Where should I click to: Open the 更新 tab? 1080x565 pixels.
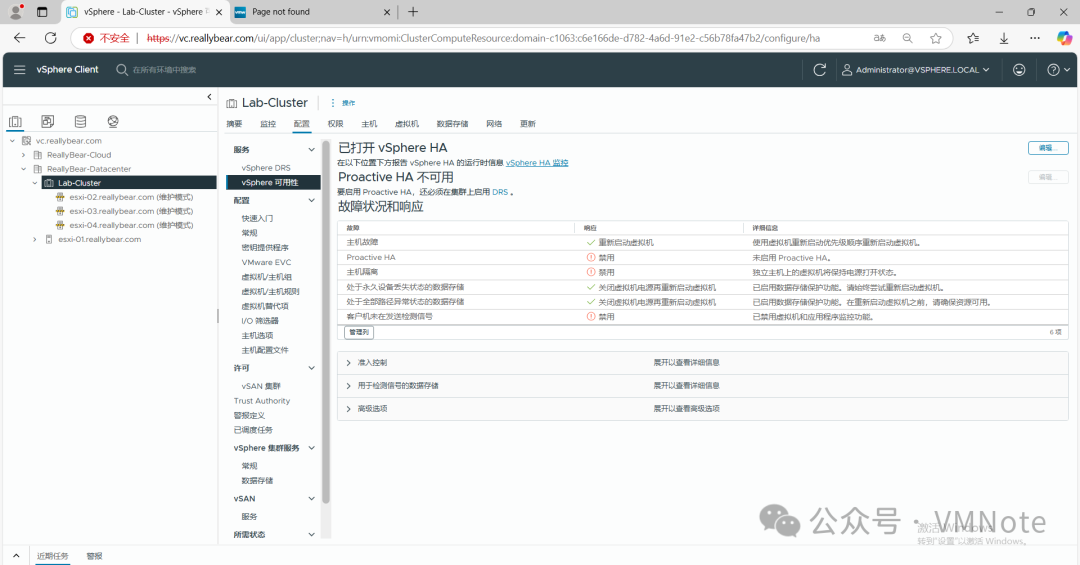coord(528,124)
